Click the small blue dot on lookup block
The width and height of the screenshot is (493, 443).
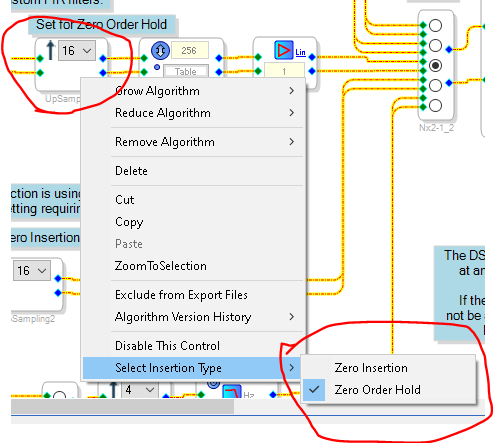tap(157, 67)
